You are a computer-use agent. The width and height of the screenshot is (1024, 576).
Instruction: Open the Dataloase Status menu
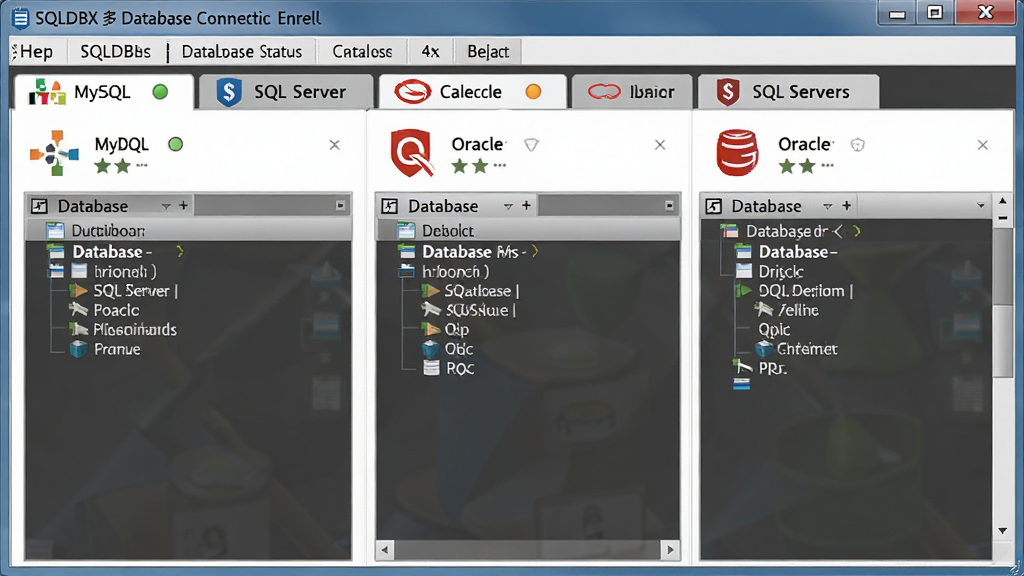[242, 52]
